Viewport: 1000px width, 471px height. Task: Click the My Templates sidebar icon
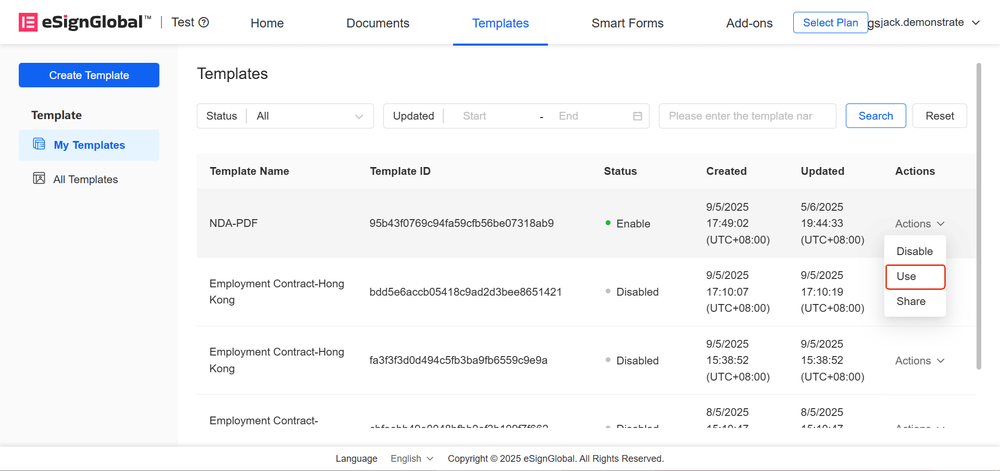point(39,145)
